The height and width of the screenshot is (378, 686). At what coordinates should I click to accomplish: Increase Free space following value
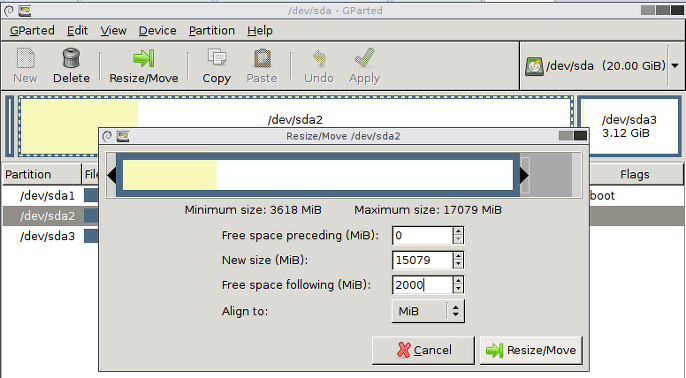tap(458, 280)
